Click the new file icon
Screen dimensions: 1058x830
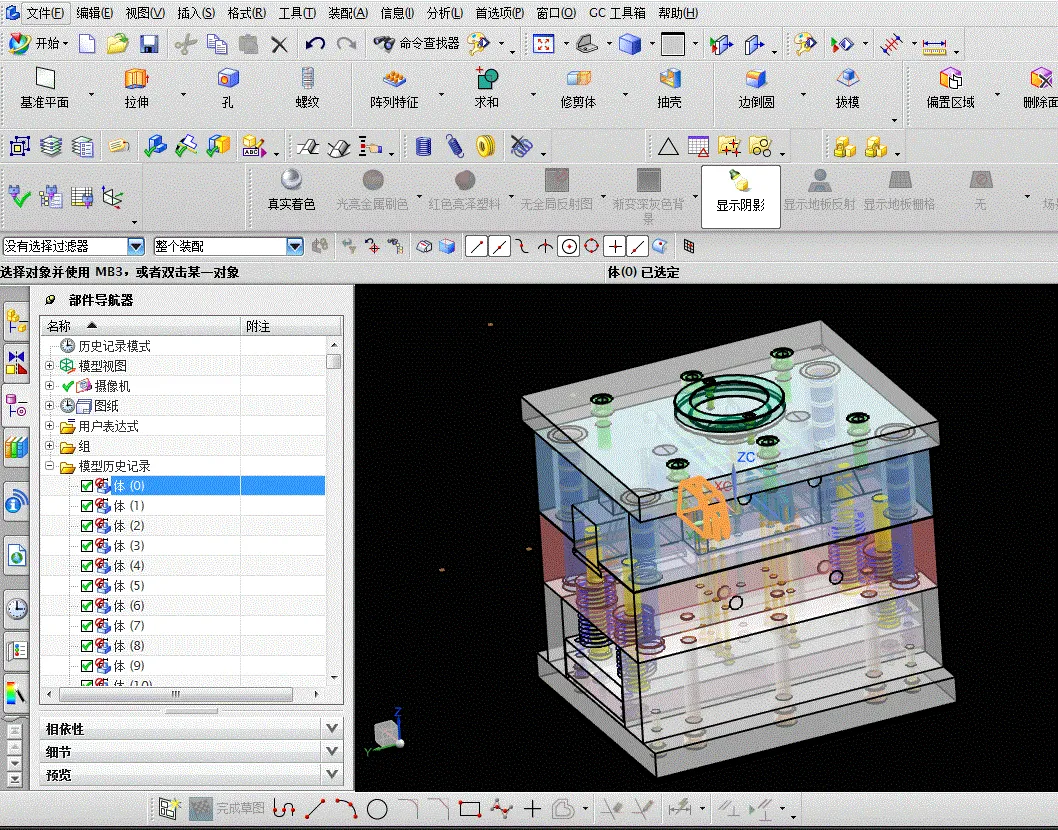coord(87,44)
